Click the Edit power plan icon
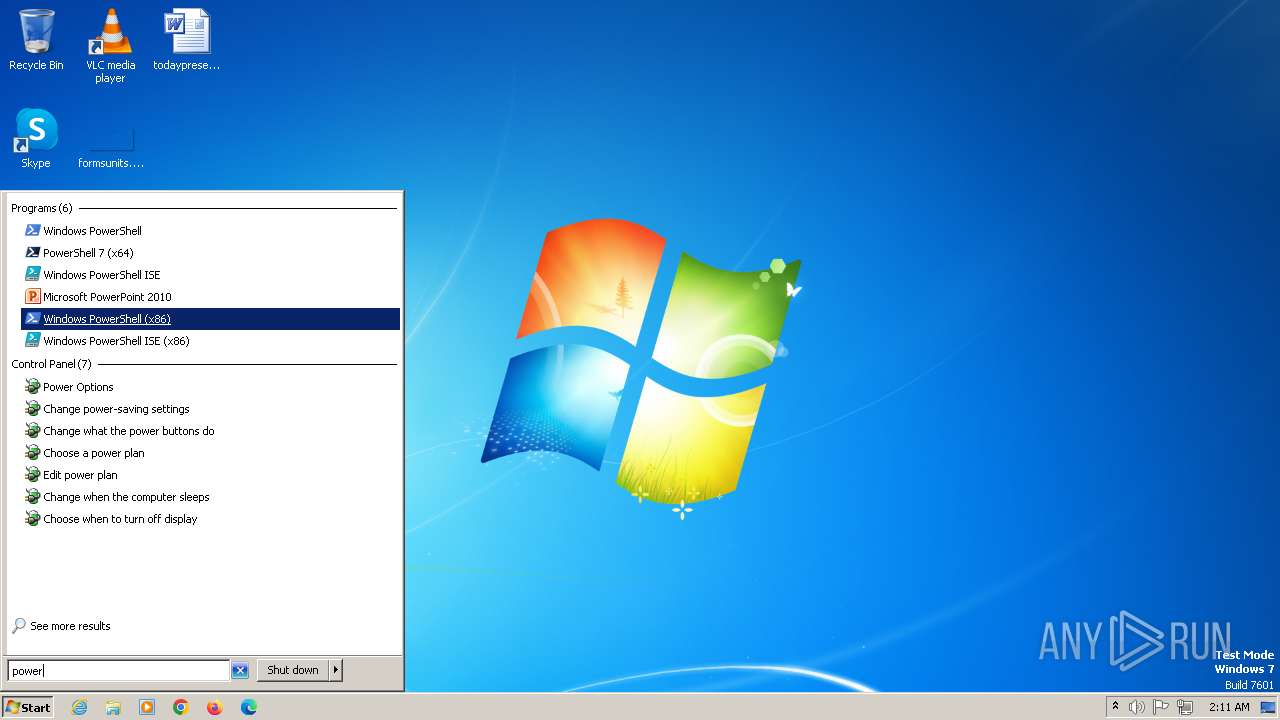Image resolution: width=1280 pixels, height=720 pixels. pos(33,475)
